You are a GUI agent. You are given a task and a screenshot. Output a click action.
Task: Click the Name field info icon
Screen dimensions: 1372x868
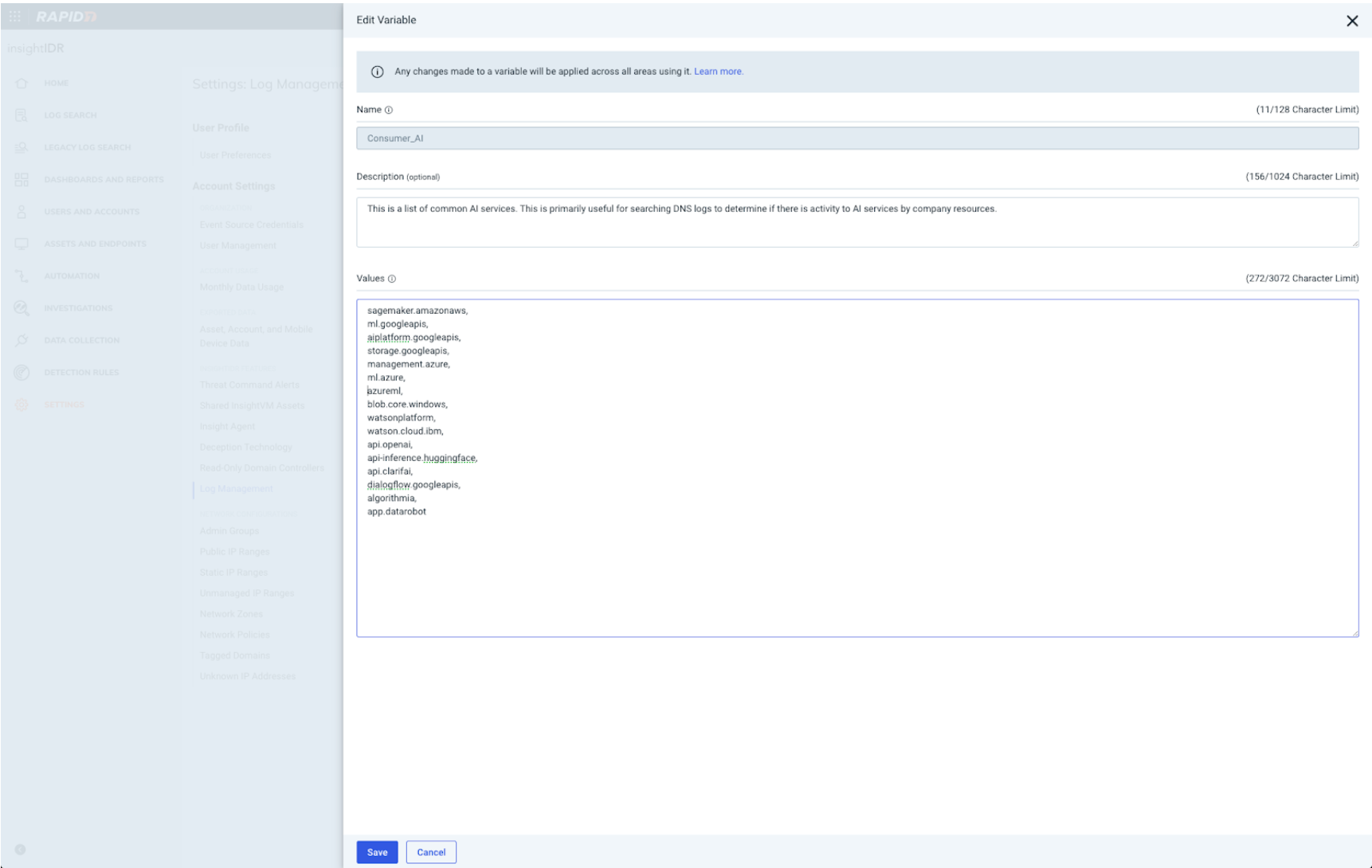point(389,110)
